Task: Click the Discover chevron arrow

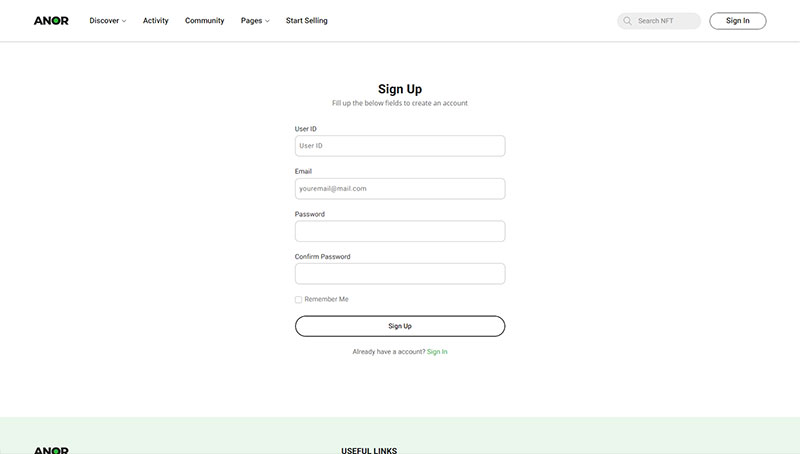Action: [x=124, y=21]
